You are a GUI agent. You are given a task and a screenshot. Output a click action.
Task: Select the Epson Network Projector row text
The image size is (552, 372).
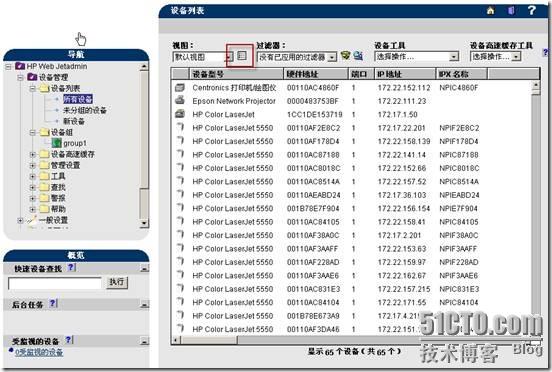tap(234, 101)
